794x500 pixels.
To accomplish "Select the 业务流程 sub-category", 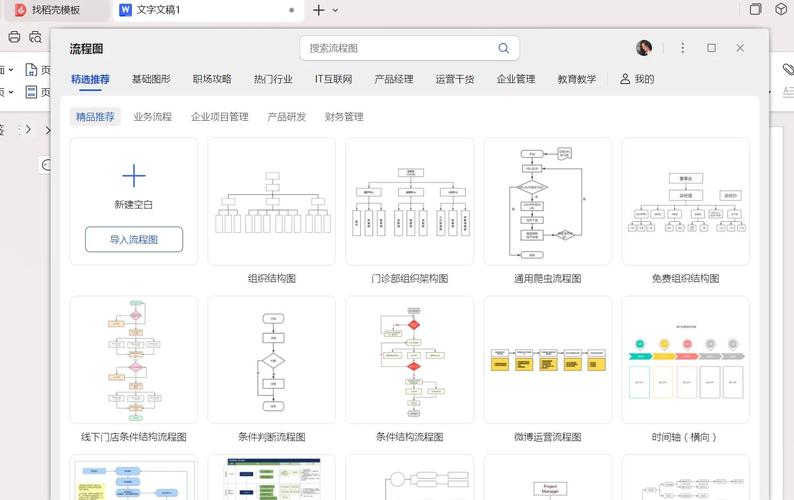I will (152, 117).
